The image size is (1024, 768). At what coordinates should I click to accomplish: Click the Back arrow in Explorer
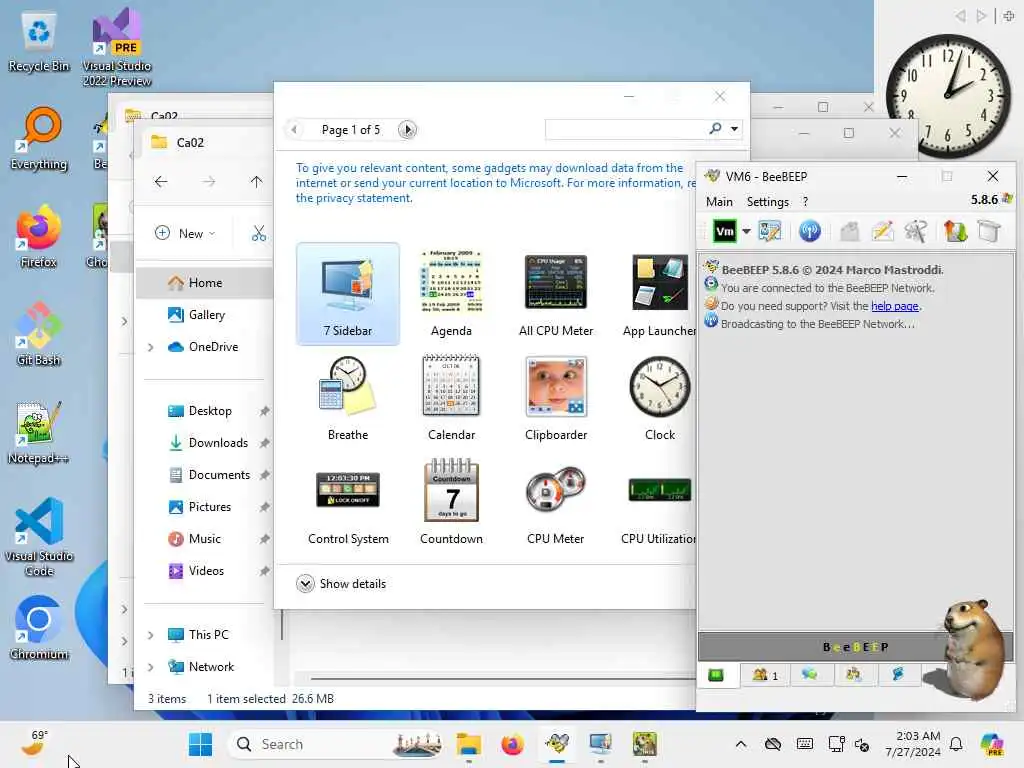[161, 182]
